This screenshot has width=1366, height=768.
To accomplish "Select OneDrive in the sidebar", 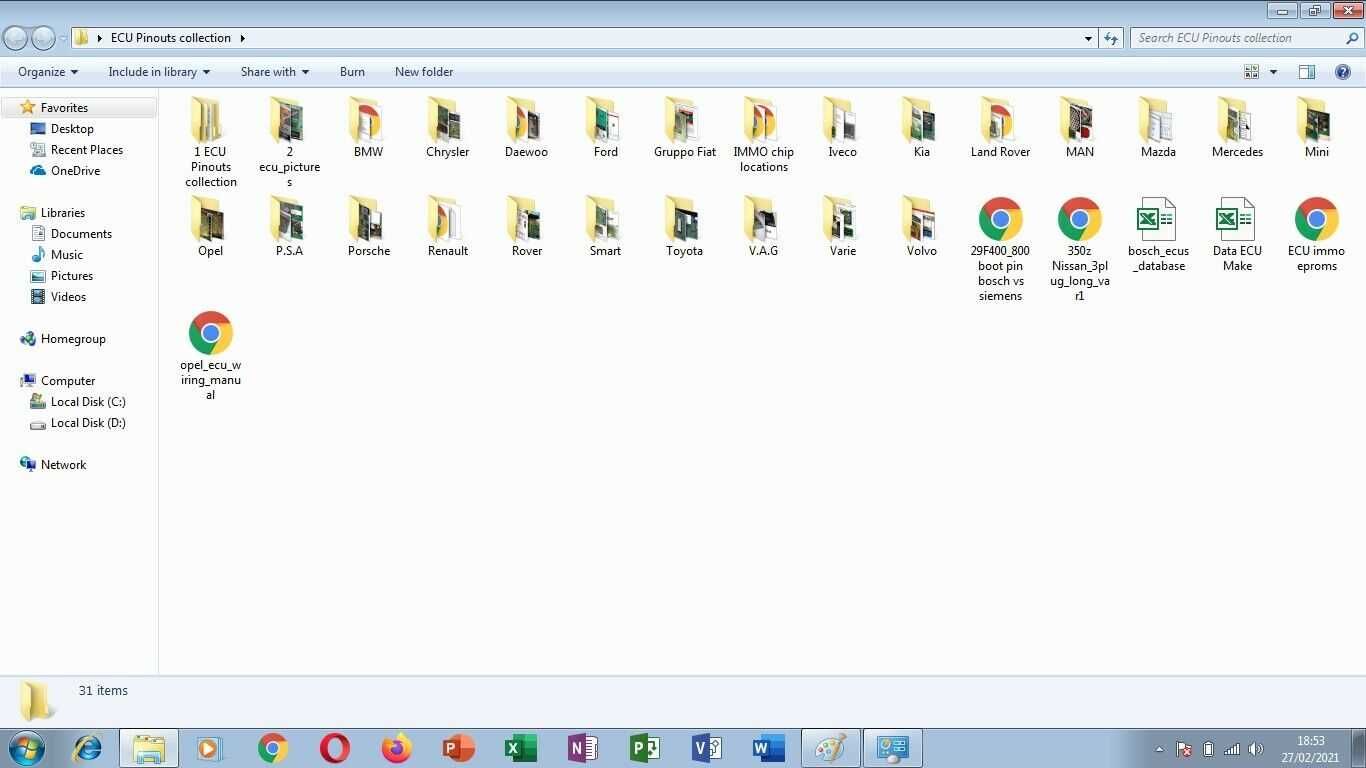I will tap(75, 171).
